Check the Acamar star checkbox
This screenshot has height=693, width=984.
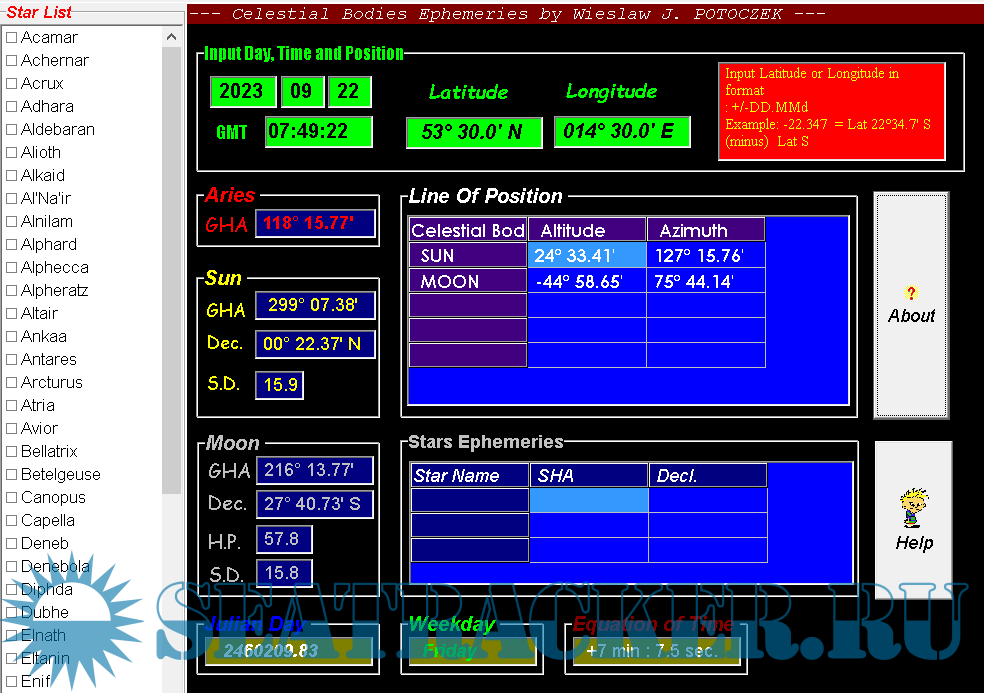[x=12, y=37]
